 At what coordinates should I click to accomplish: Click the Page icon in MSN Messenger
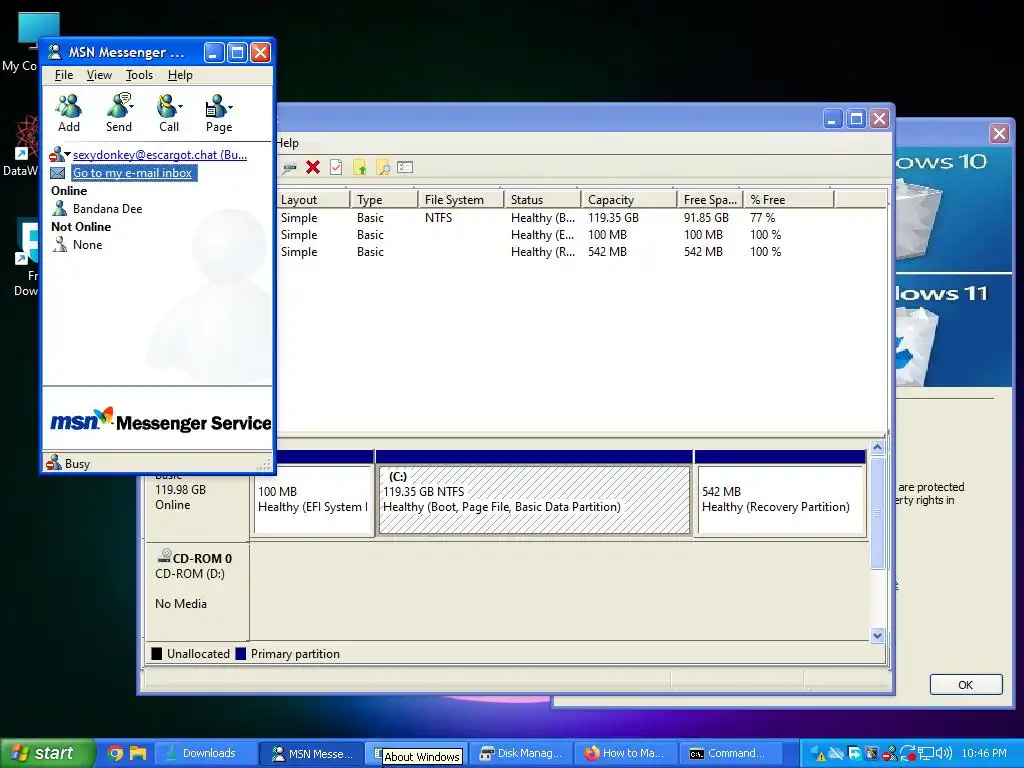[x=215, y=106]
